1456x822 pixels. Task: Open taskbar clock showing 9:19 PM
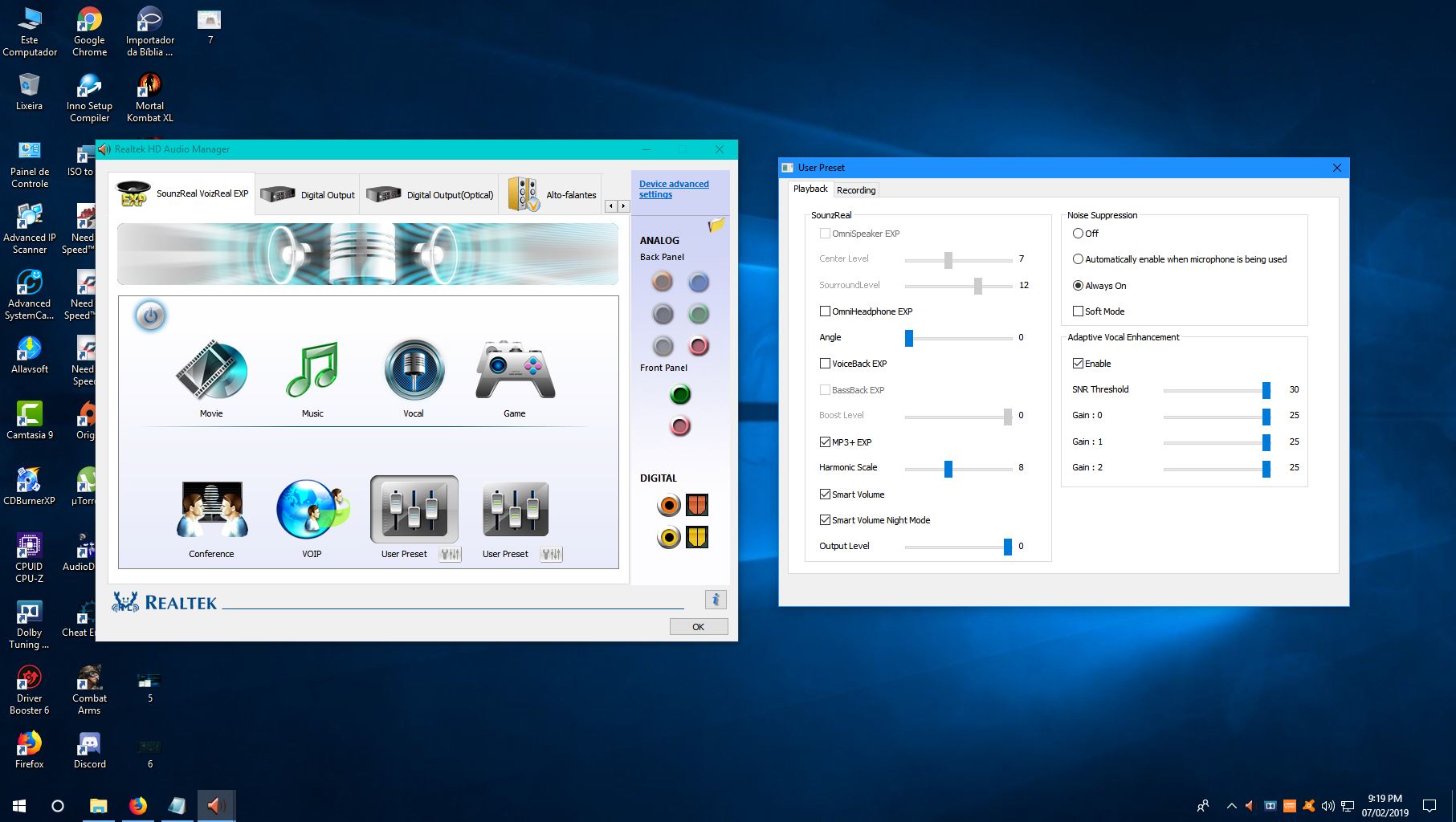click(x=1385, y=805)
